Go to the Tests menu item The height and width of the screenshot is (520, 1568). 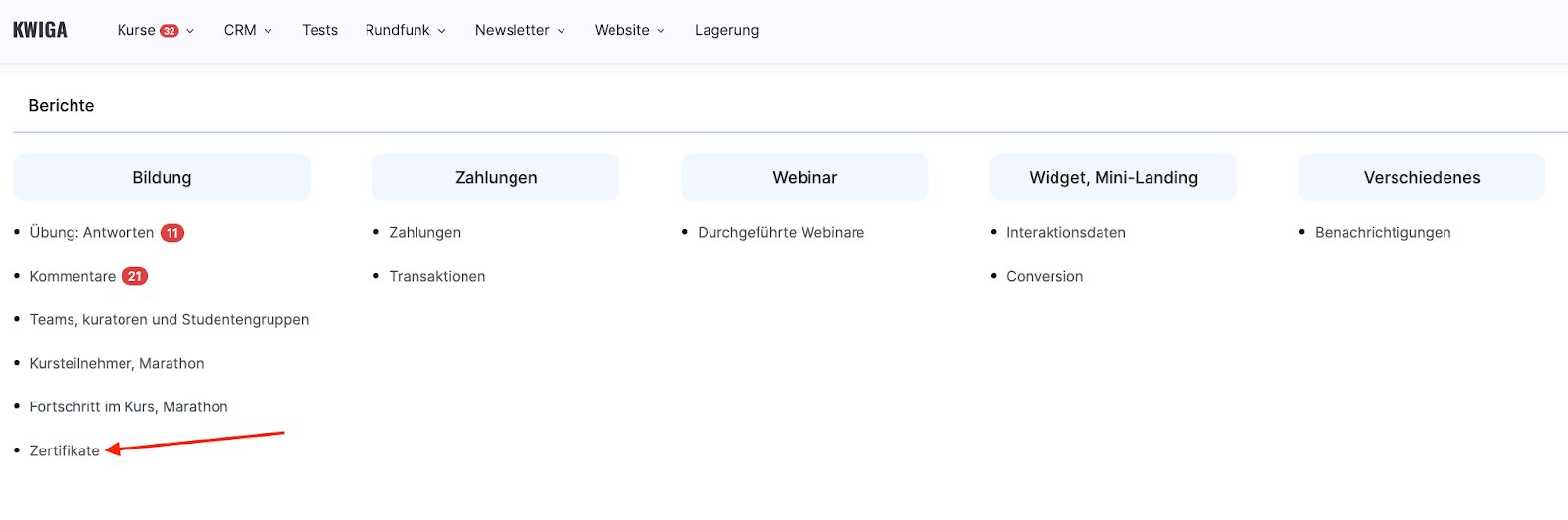coord(319,30)
